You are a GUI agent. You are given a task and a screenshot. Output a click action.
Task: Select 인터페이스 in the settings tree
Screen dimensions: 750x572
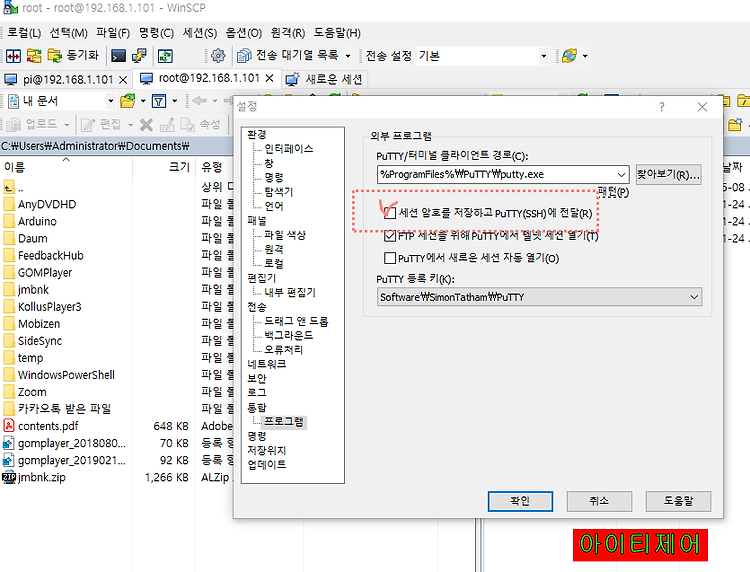(289, 149)
